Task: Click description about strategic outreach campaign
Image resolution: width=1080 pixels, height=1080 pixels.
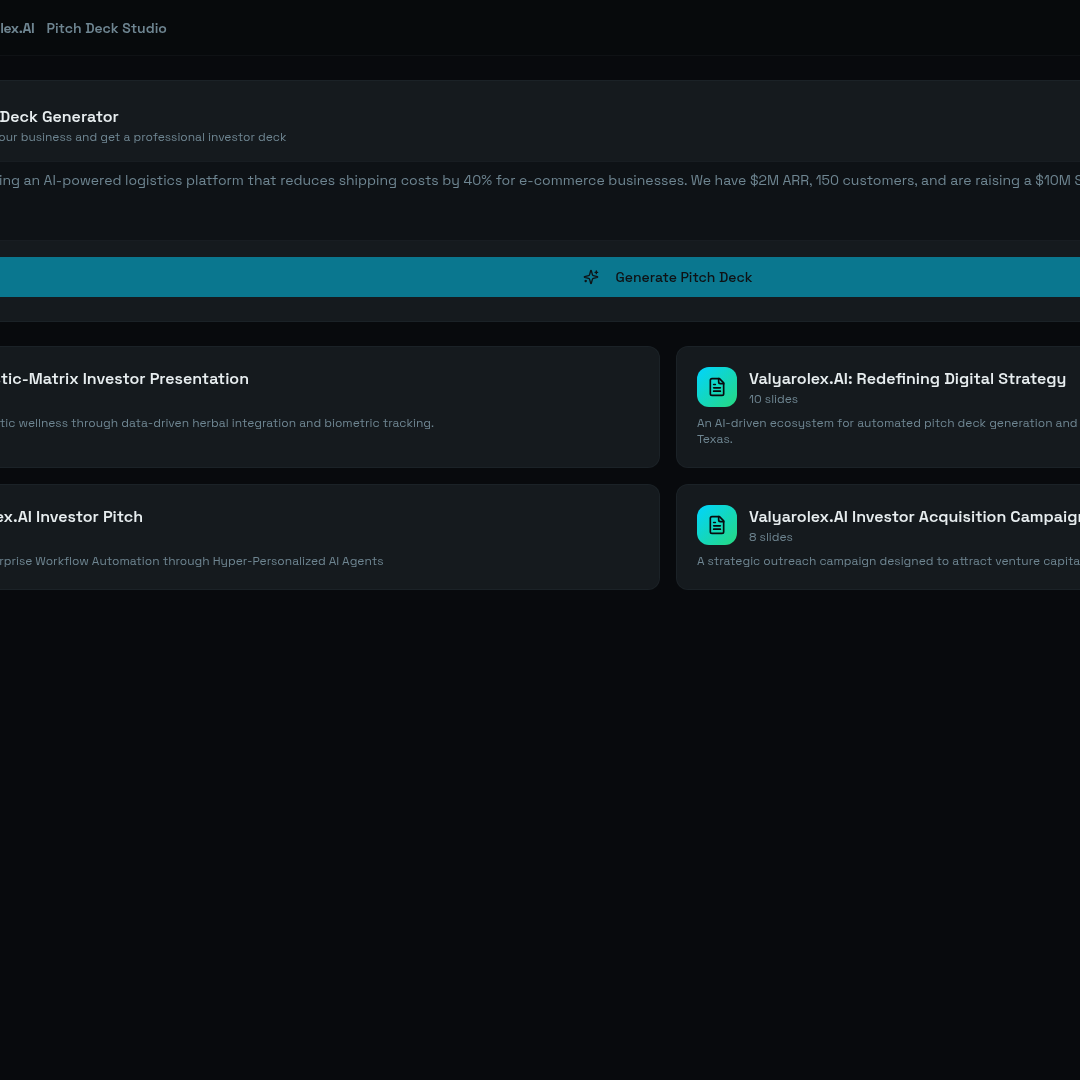Action: 888,561
